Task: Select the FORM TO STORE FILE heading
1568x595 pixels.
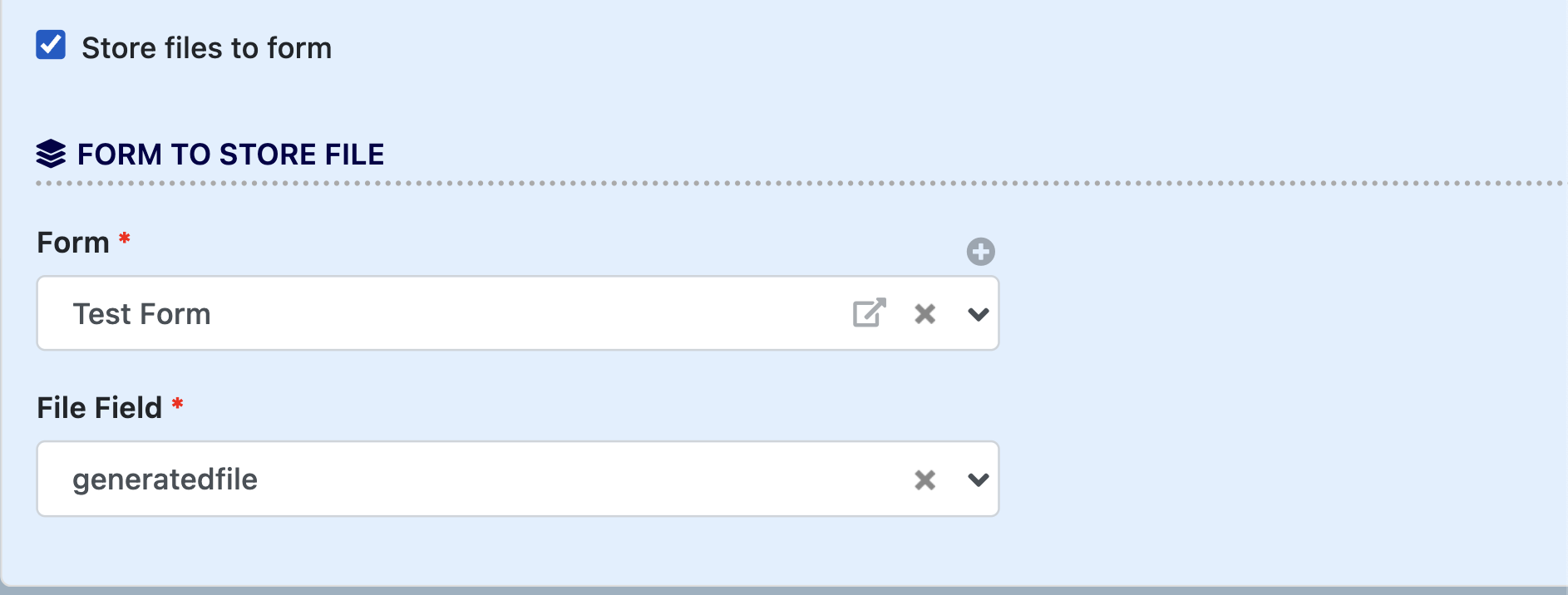Action: (x=230, y=155)
